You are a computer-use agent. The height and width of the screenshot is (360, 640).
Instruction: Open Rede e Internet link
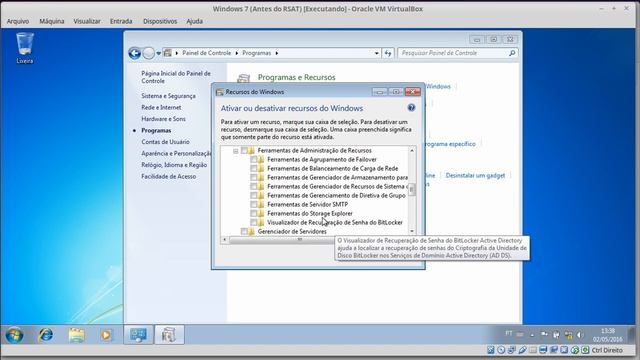161,107
